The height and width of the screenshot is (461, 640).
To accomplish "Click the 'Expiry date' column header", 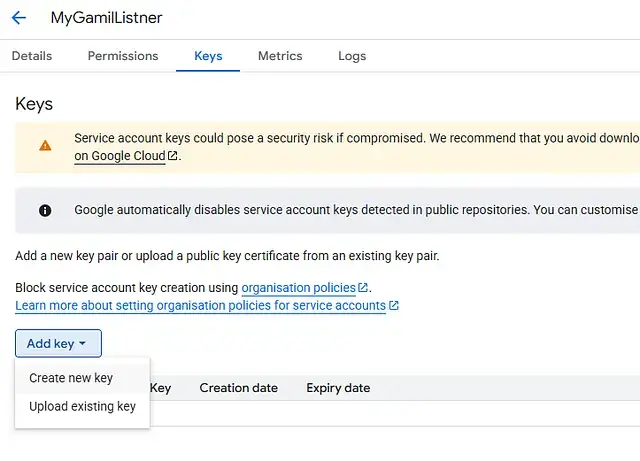I will (338, 388).
